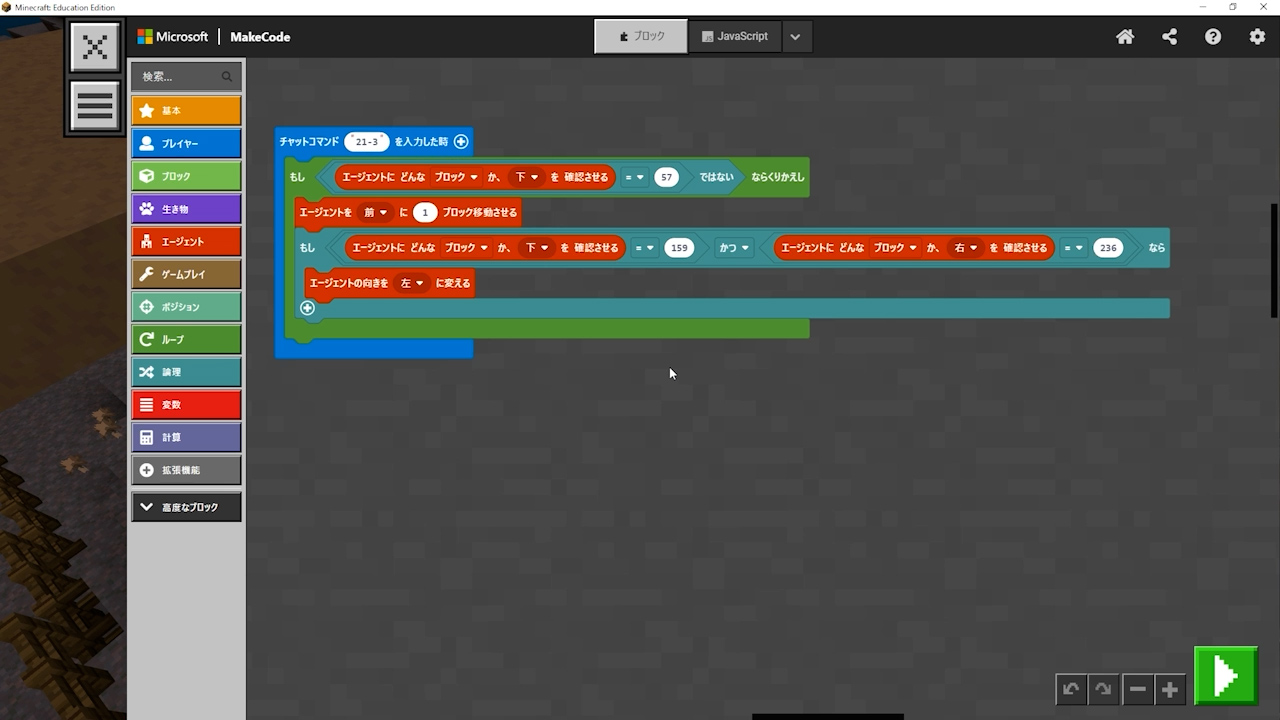
Task: Expand the 高度なブロック section
Action: point(186,507)
